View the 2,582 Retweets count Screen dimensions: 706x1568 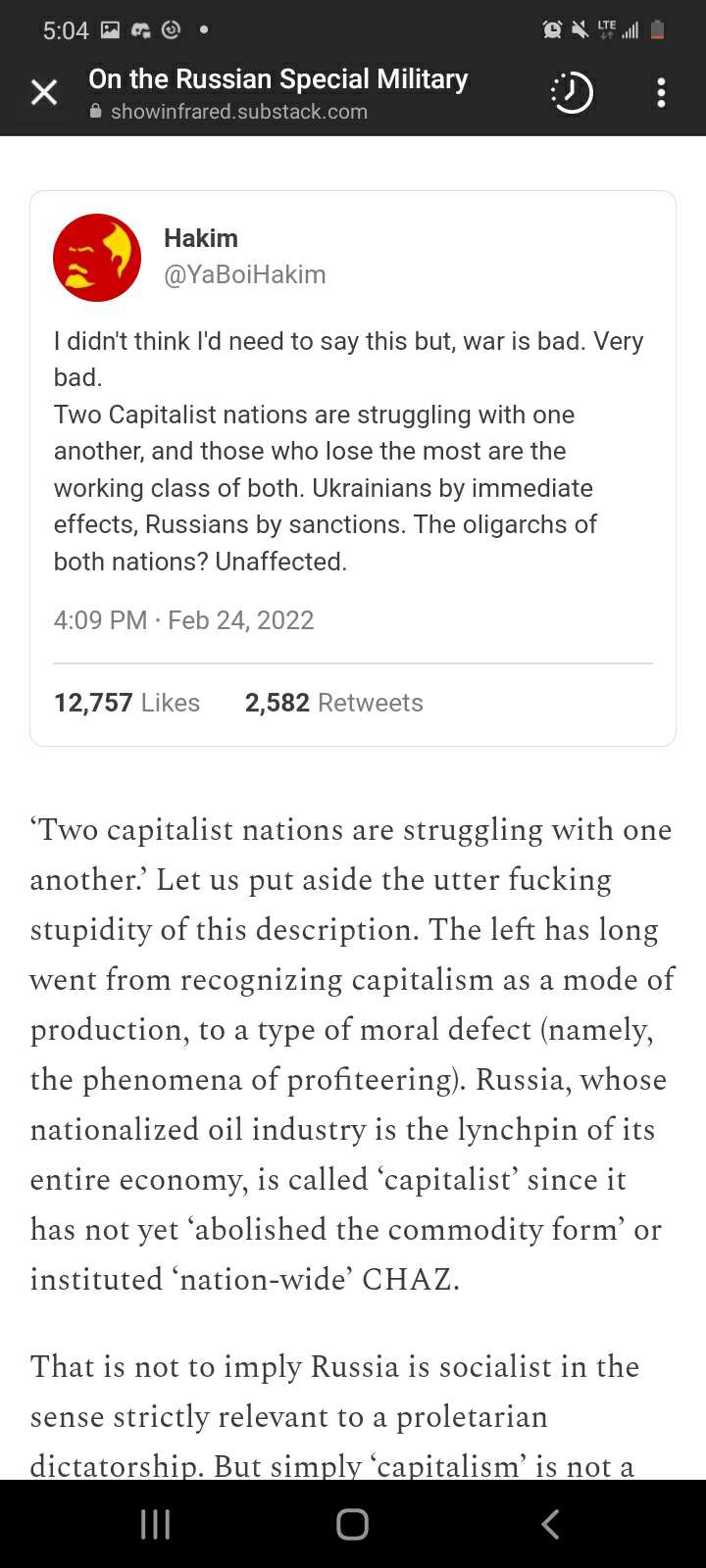pos(333,703)
